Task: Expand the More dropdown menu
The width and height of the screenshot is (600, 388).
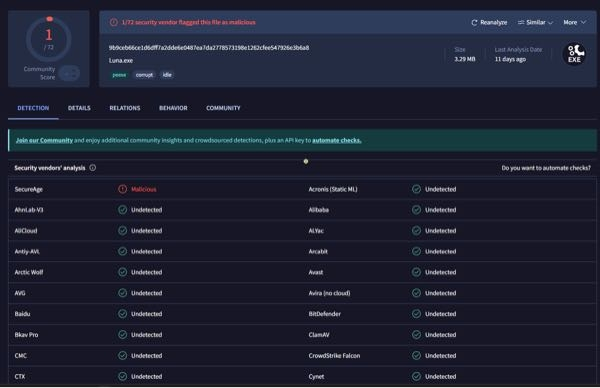Action: (x=574, y=23)
